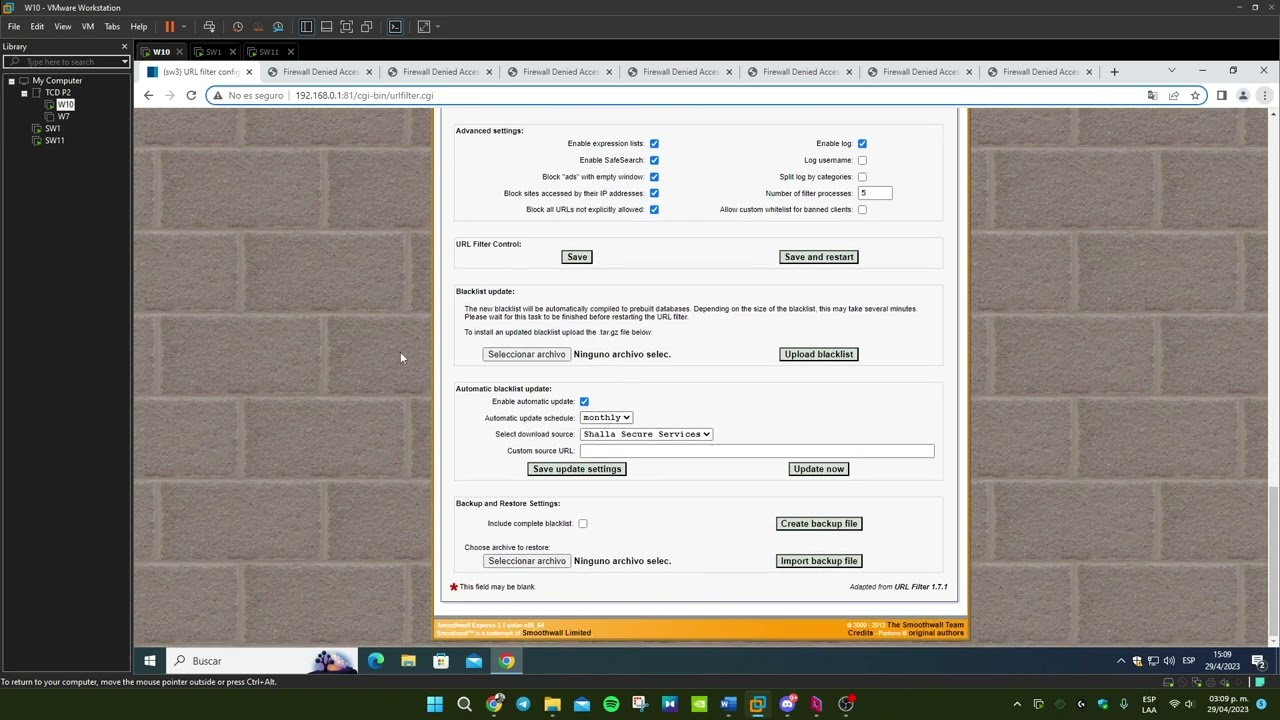Open Telegram from host taskbar
Screen dimensions: 1280x720
pyautogui.click(x=523, y=704)
